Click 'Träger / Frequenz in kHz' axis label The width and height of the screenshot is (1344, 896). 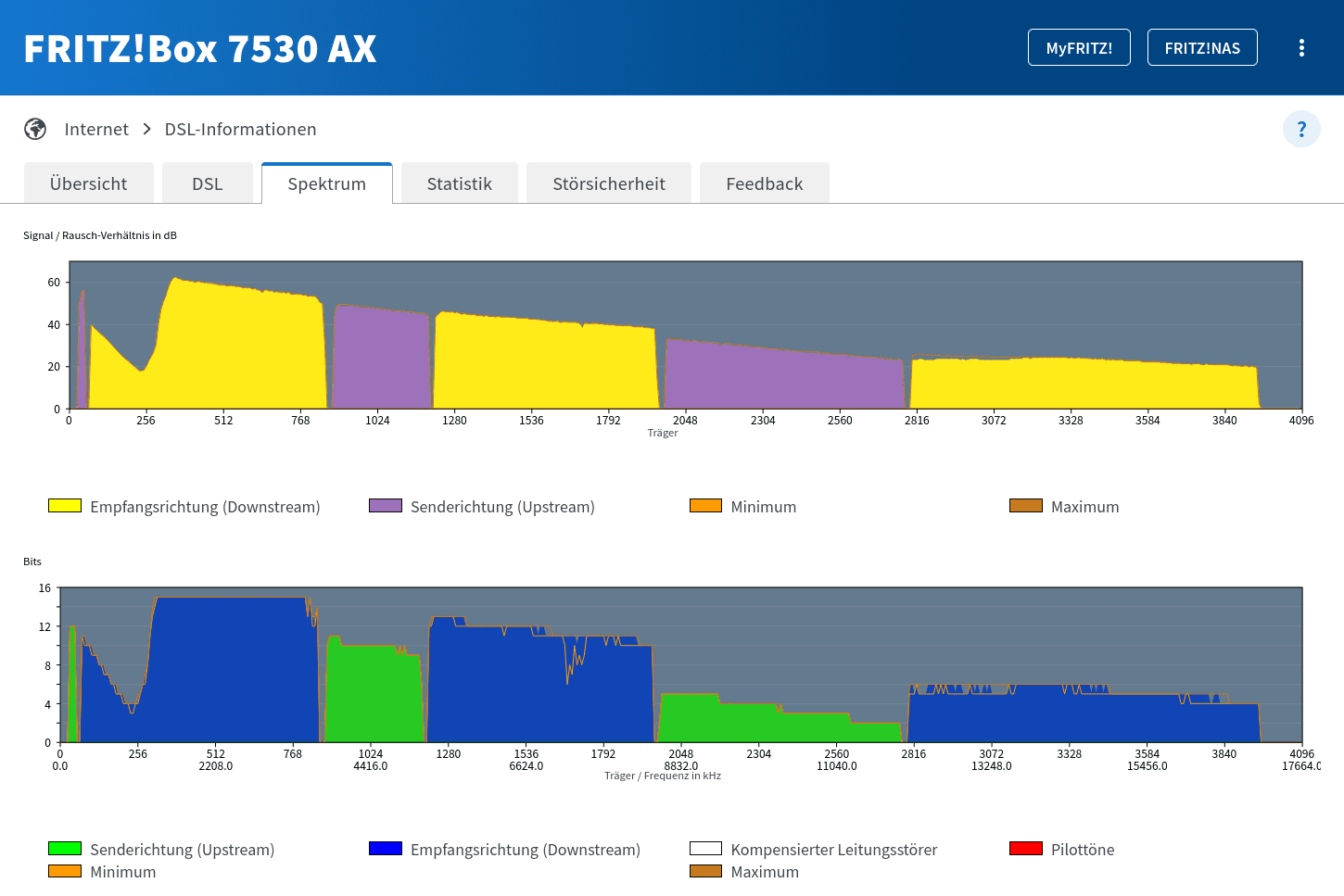click(x=663, y=776)
